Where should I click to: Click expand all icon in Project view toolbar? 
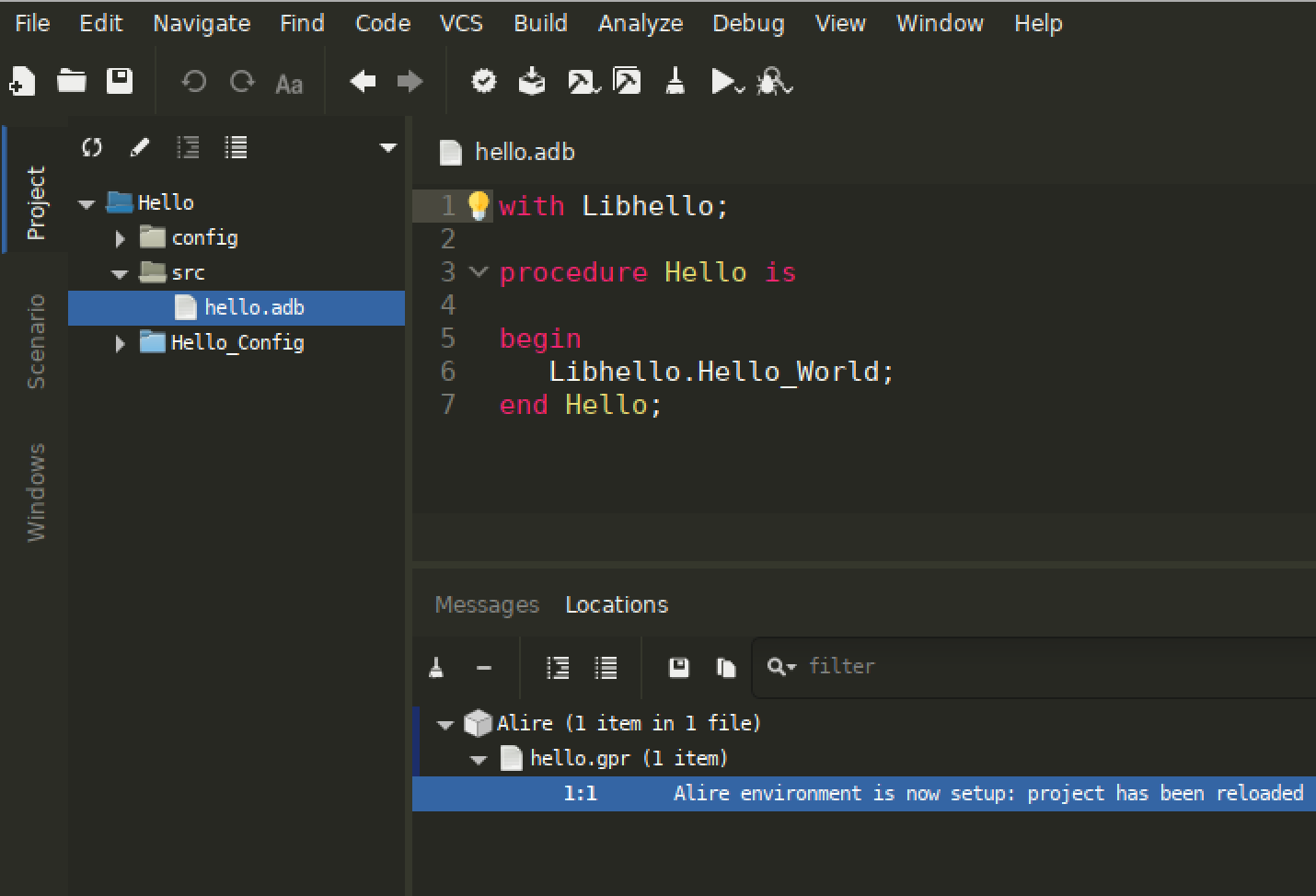188,147
